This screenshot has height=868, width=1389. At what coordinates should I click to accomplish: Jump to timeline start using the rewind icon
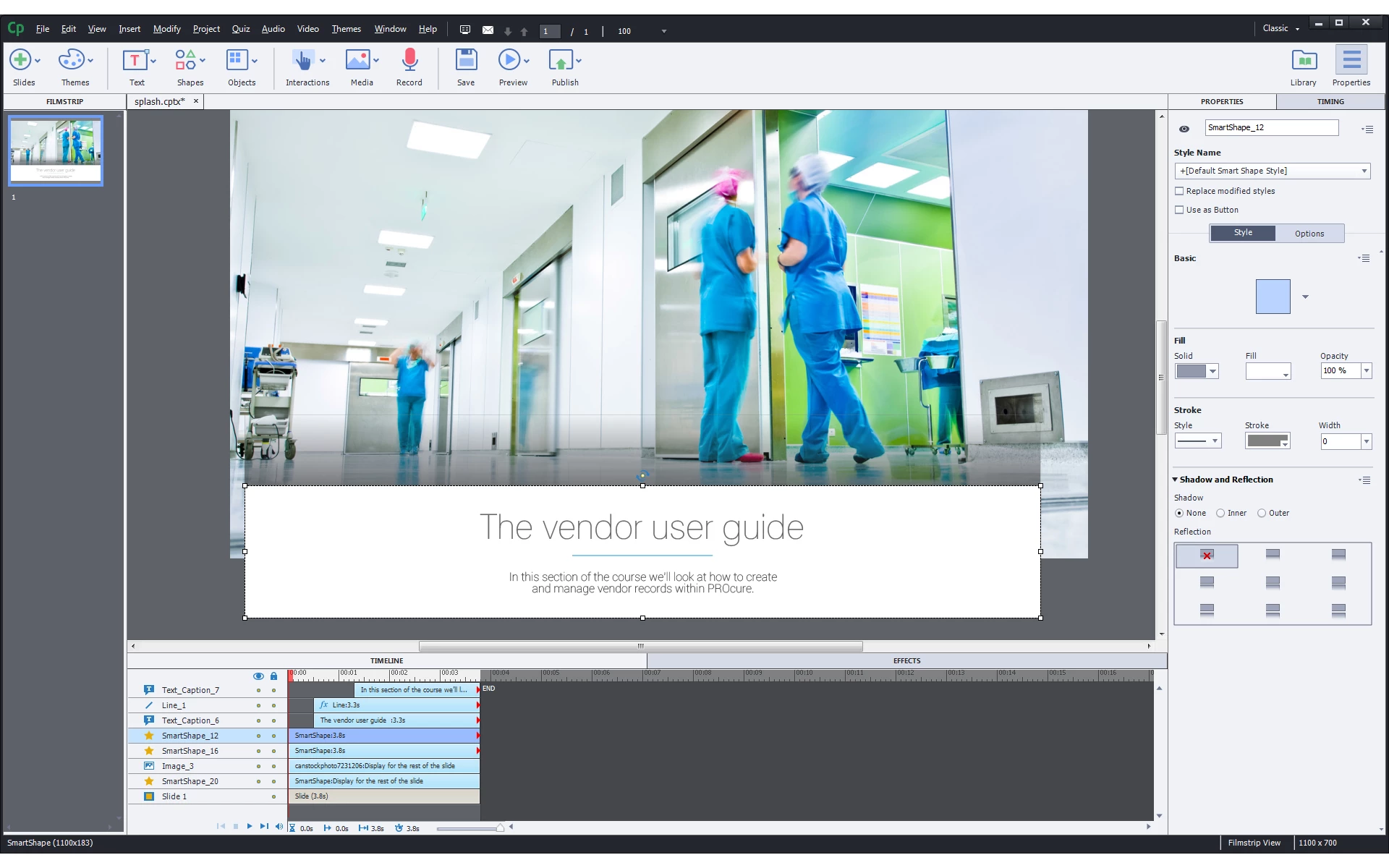(x=221, y=826)
